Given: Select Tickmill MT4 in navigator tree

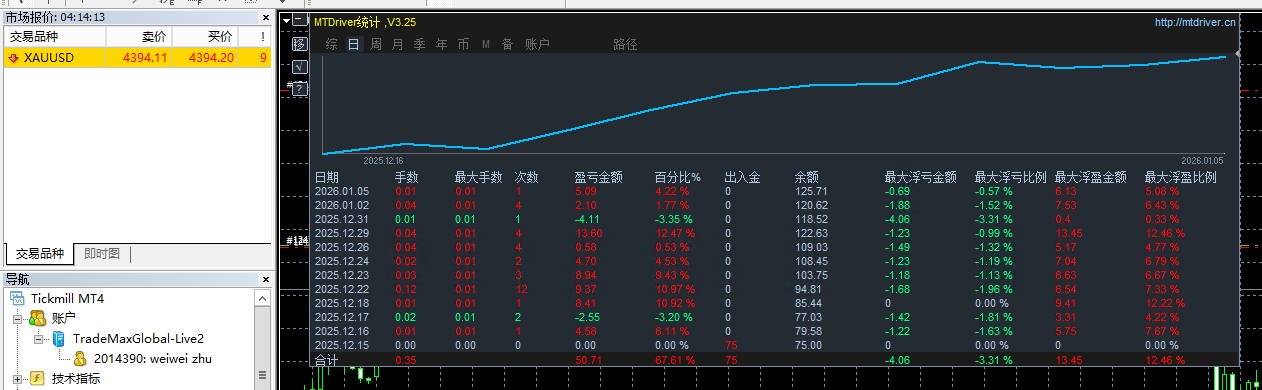Looking at the screenshot, I should coord(67,299).
